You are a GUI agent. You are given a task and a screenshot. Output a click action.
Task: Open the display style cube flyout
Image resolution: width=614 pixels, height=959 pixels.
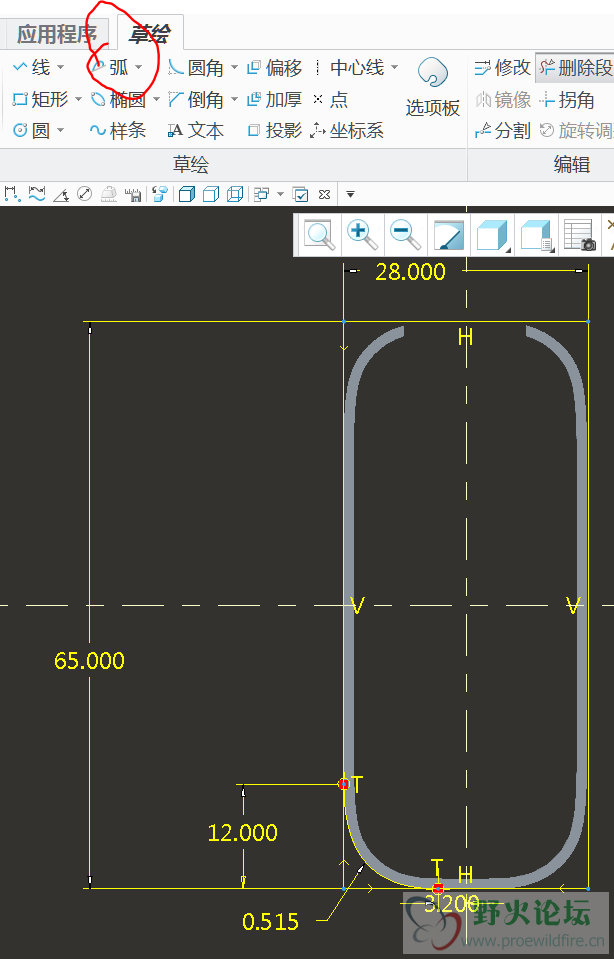pyautogui.click(x=493, y=235)
